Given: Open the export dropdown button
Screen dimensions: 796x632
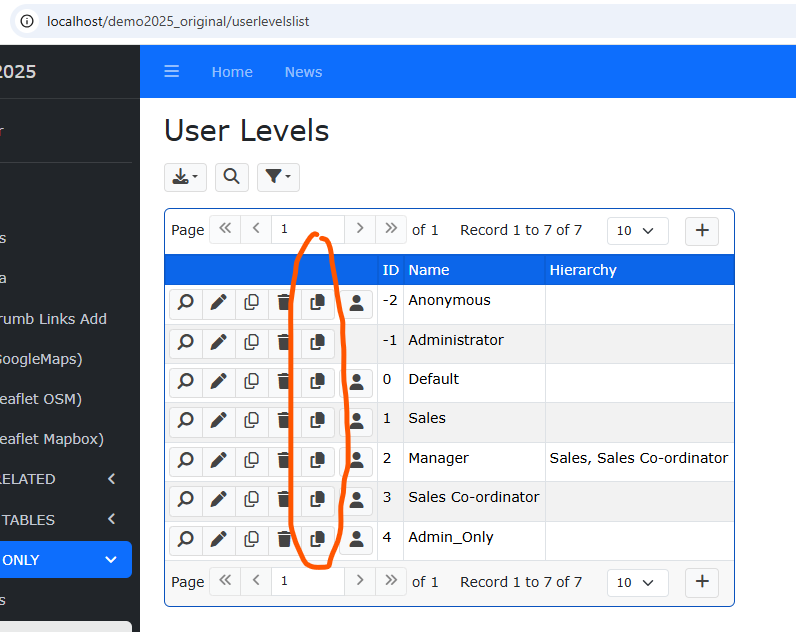Looking at the screenshot, I should pos(185,177).
